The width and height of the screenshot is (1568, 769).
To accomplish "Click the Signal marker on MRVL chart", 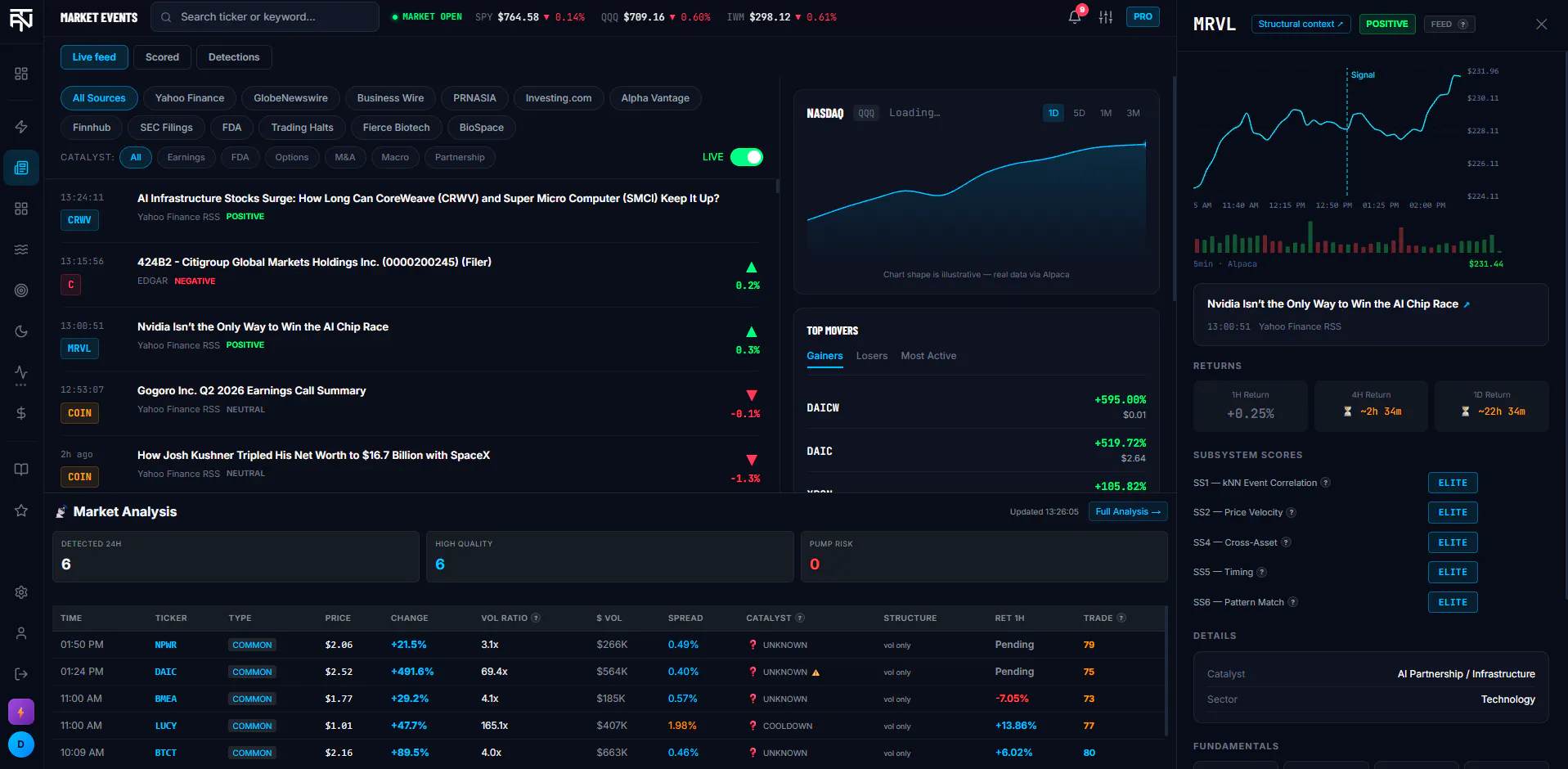I will point(1362,75).
